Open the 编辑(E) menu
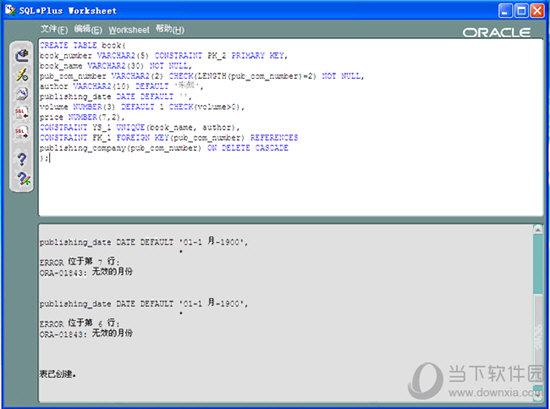Image resolution: width=550 pixels, height=409 pixels. tap(88, 29)
